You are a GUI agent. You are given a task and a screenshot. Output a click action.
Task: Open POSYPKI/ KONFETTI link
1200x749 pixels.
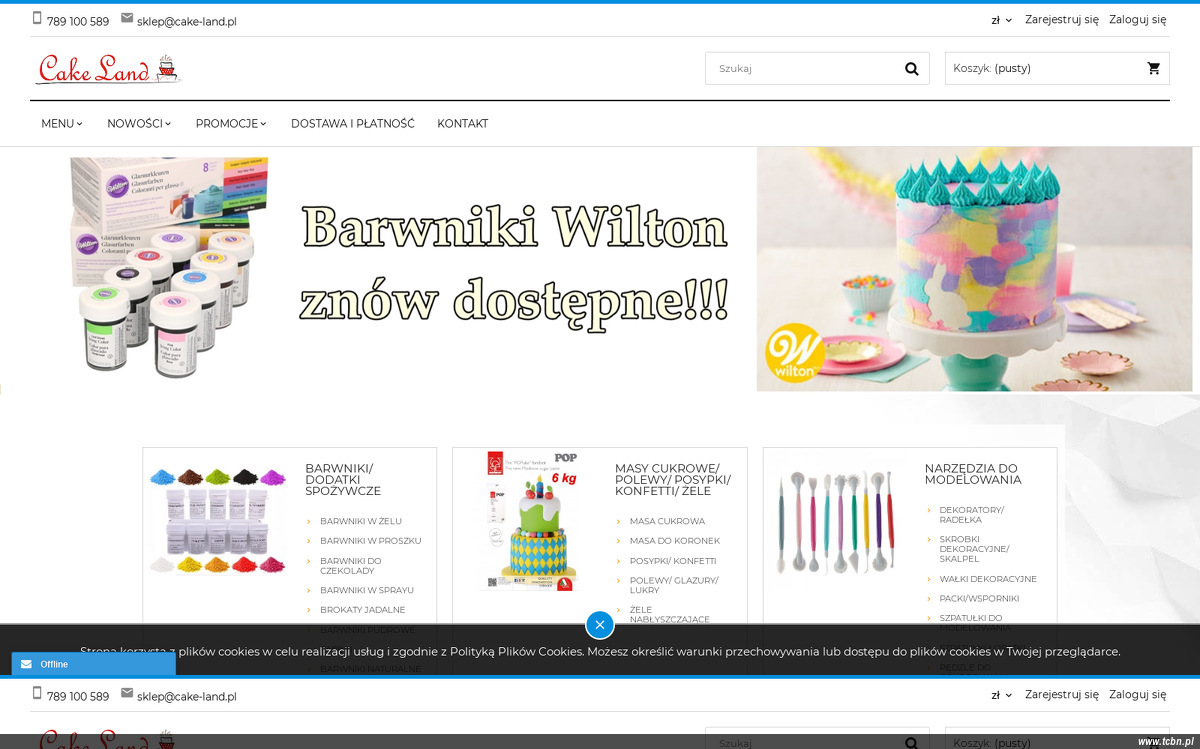(673, 561)
